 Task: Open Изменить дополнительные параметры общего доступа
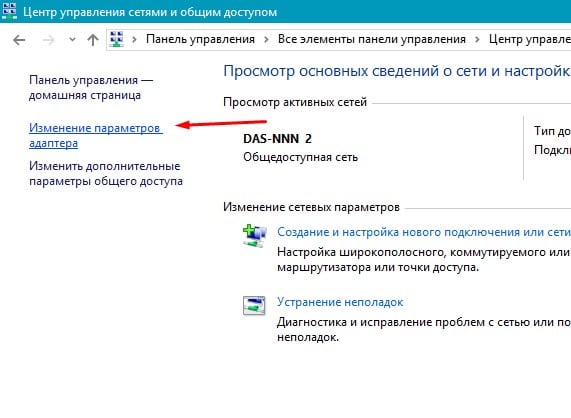pyautogui.click(x=106, y=174)
